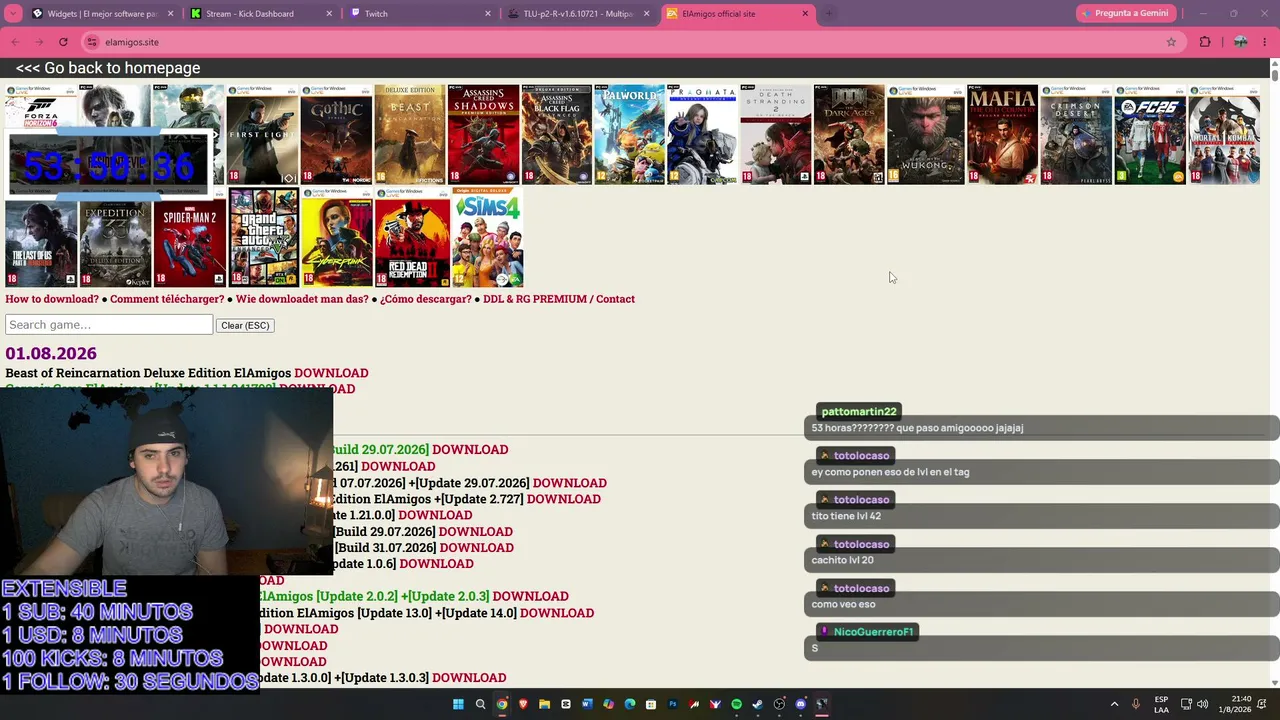Go back to the previous page in Chrome
The width and height of the screenshot is (1280, 720).
pyautogui.click(x=15, y=42)
